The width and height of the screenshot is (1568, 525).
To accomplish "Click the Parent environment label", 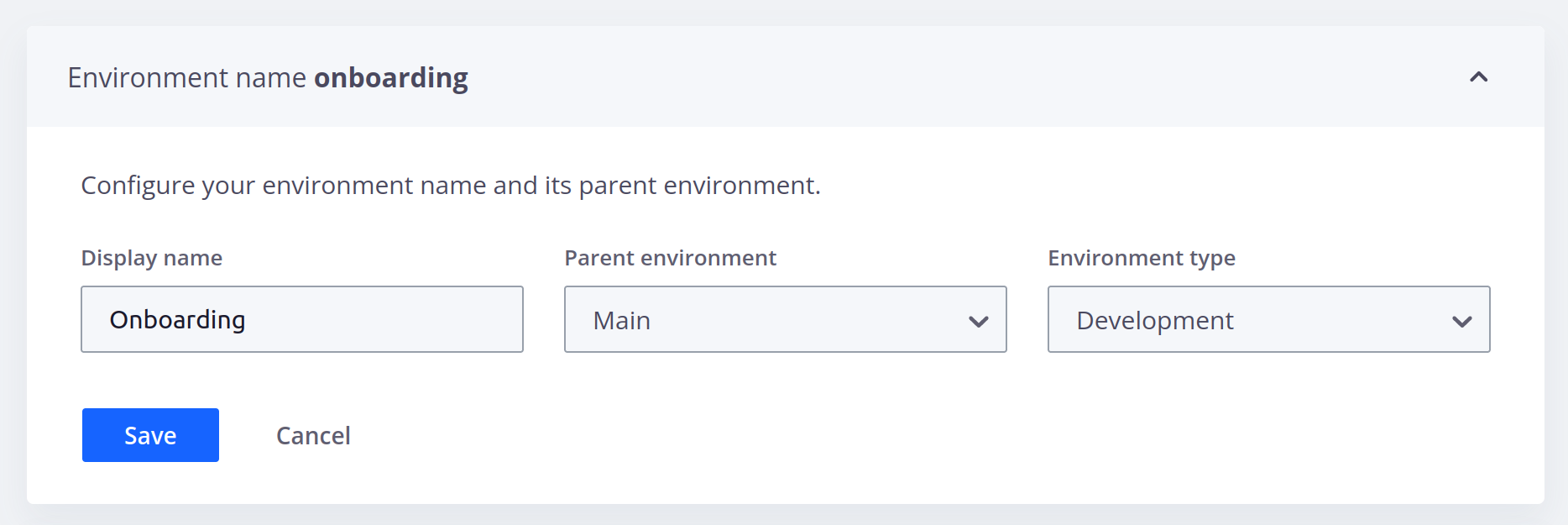I will point(670,258).
